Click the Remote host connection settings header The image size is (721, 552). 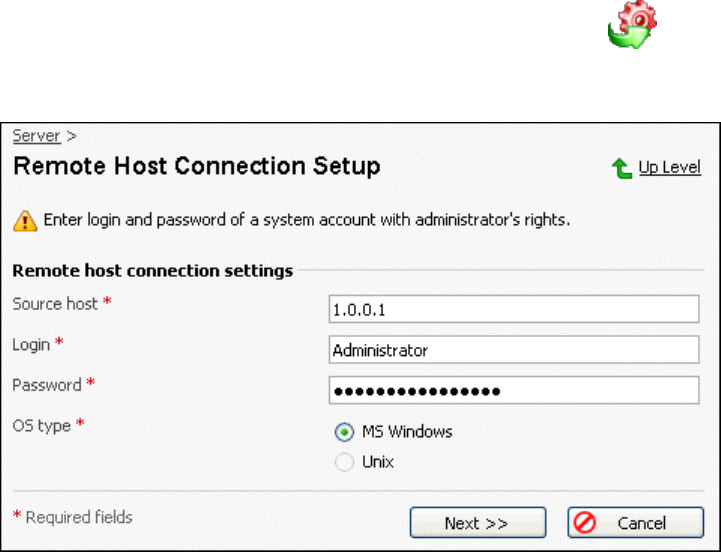click(152, 270)
